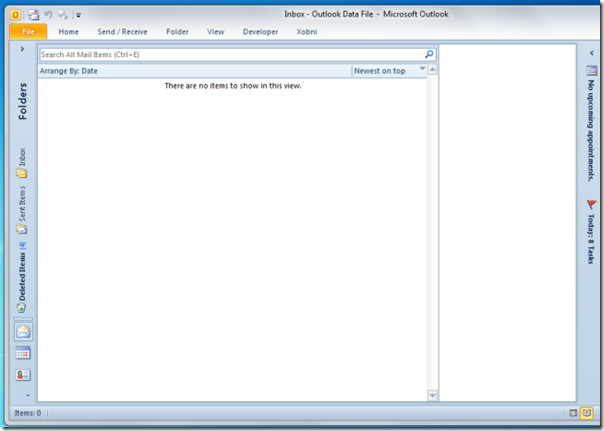The width and height of the screenshot is (604, 431).
Task: Click the Undo icon in quick access toolbar
Action: (x=49, y=15)
